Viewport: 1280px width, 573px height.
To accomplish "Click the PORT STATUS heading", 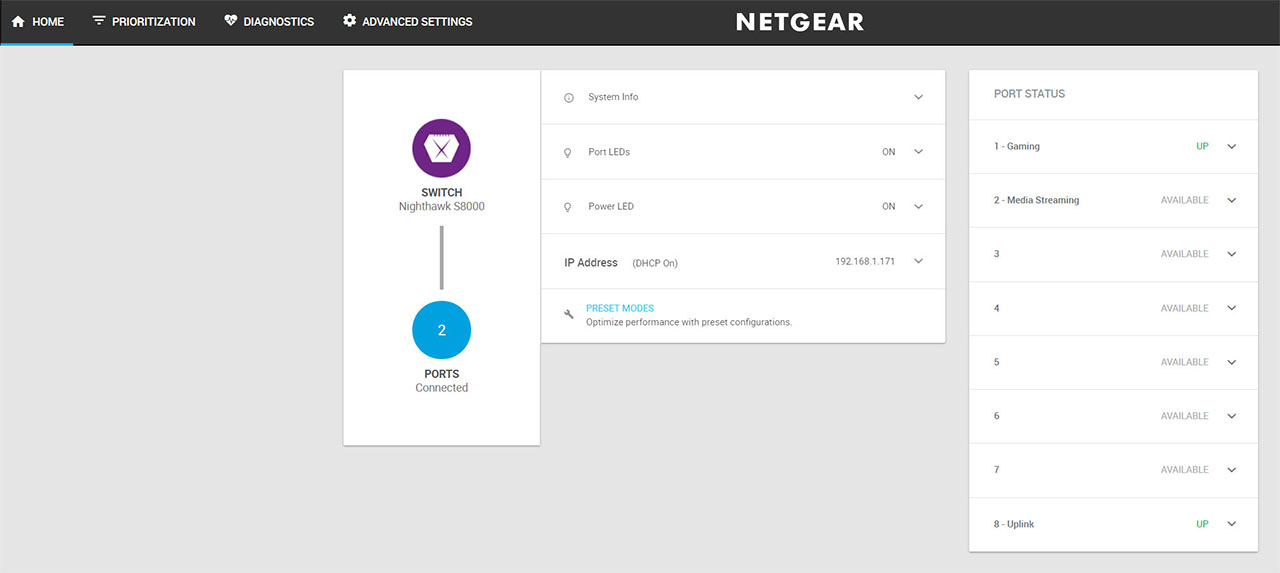I will pyautogui.click(x=1029, y=94).
